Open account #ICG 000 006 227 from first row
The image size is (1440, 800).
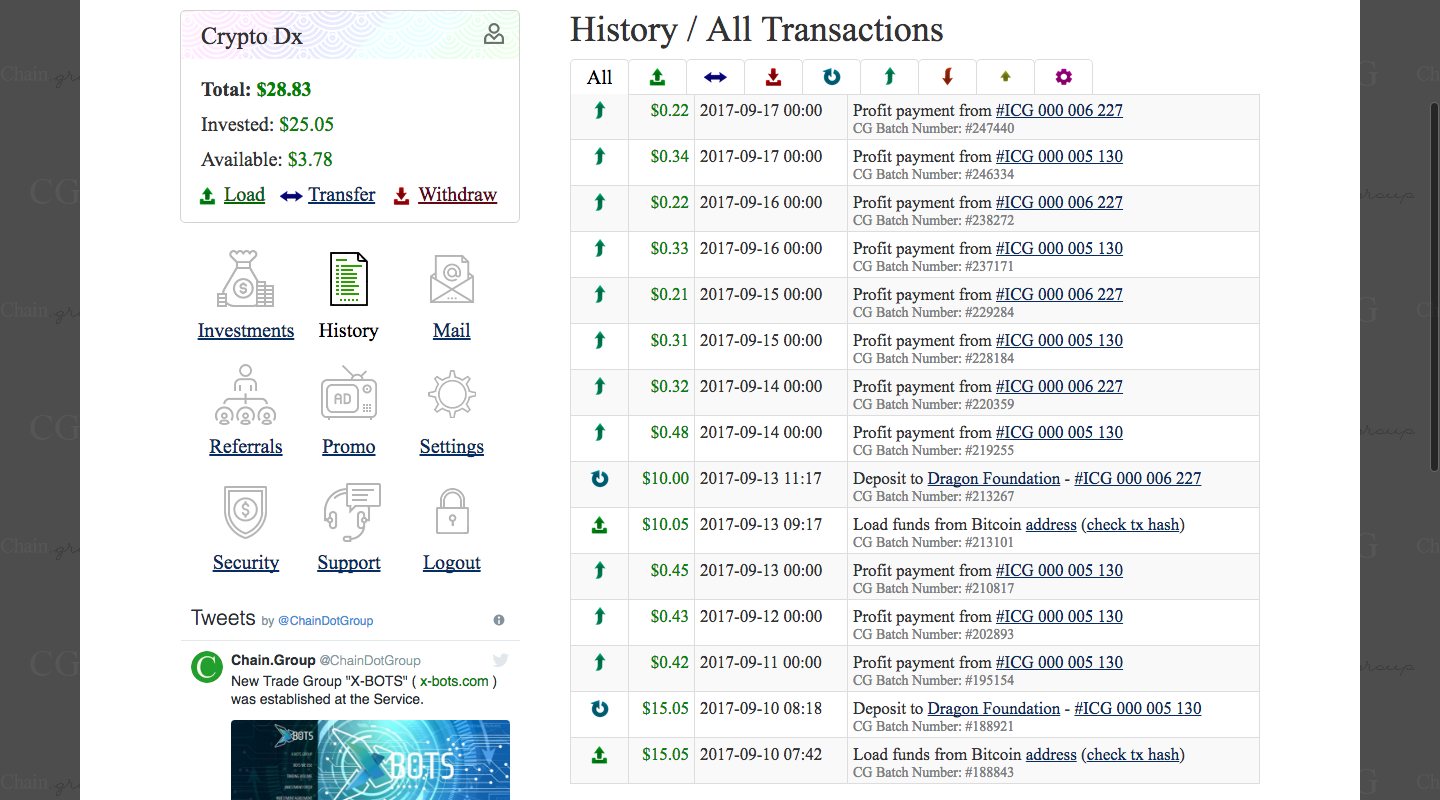point(1059,110)
